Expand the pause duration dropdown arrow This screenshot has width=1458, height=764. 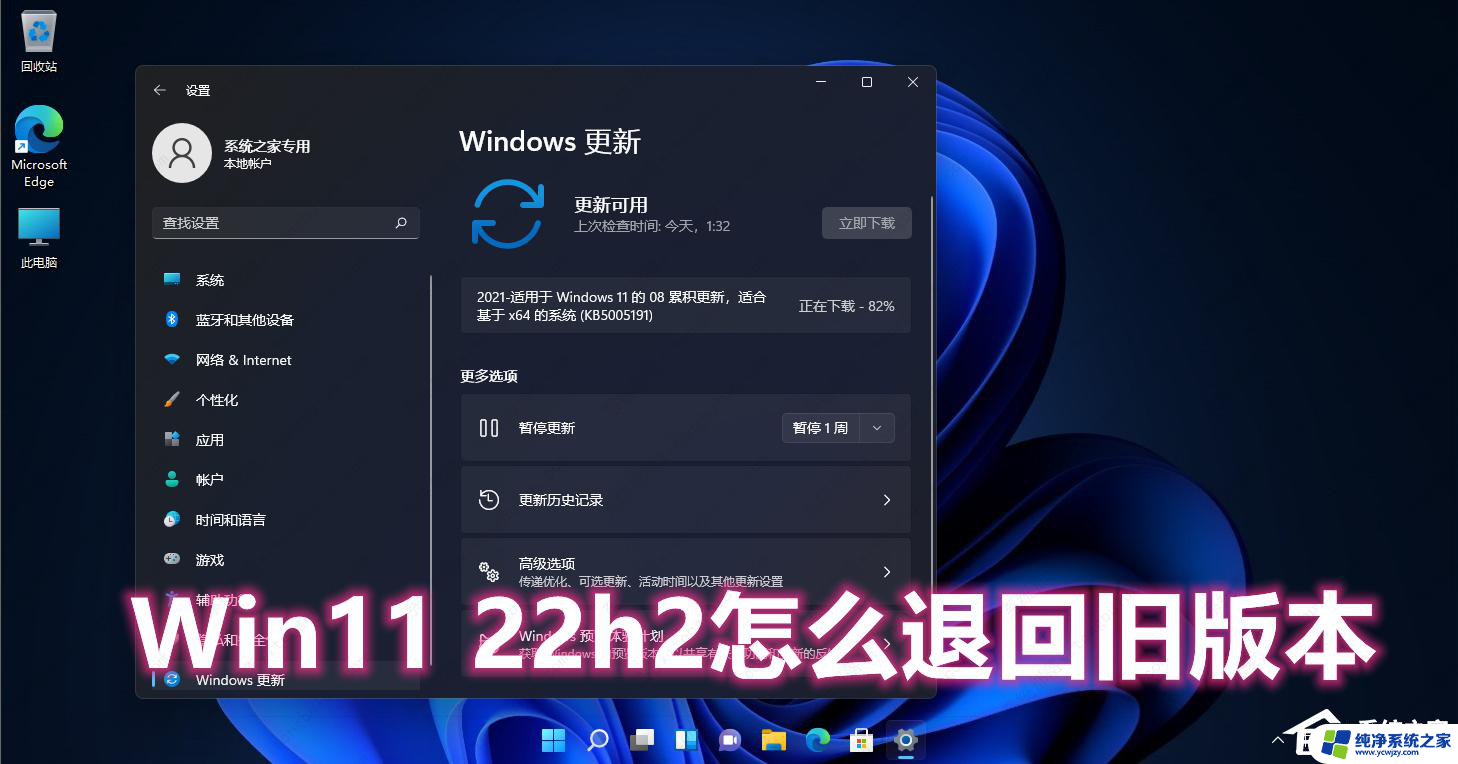click(877, 428)
